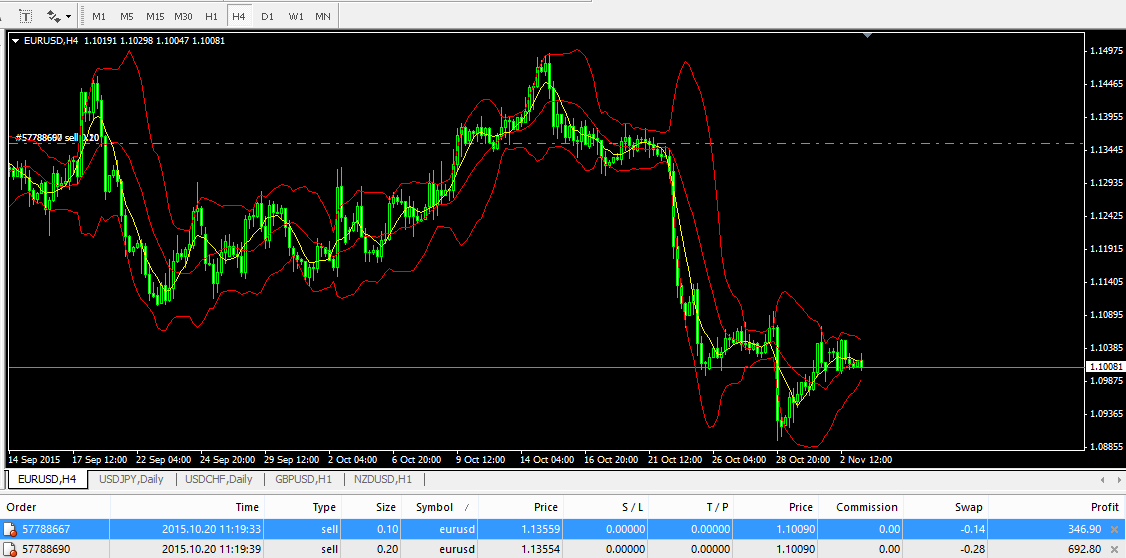Sort trades by Profit column header
Viewport: 1126px width, 558px height.
1056,507
